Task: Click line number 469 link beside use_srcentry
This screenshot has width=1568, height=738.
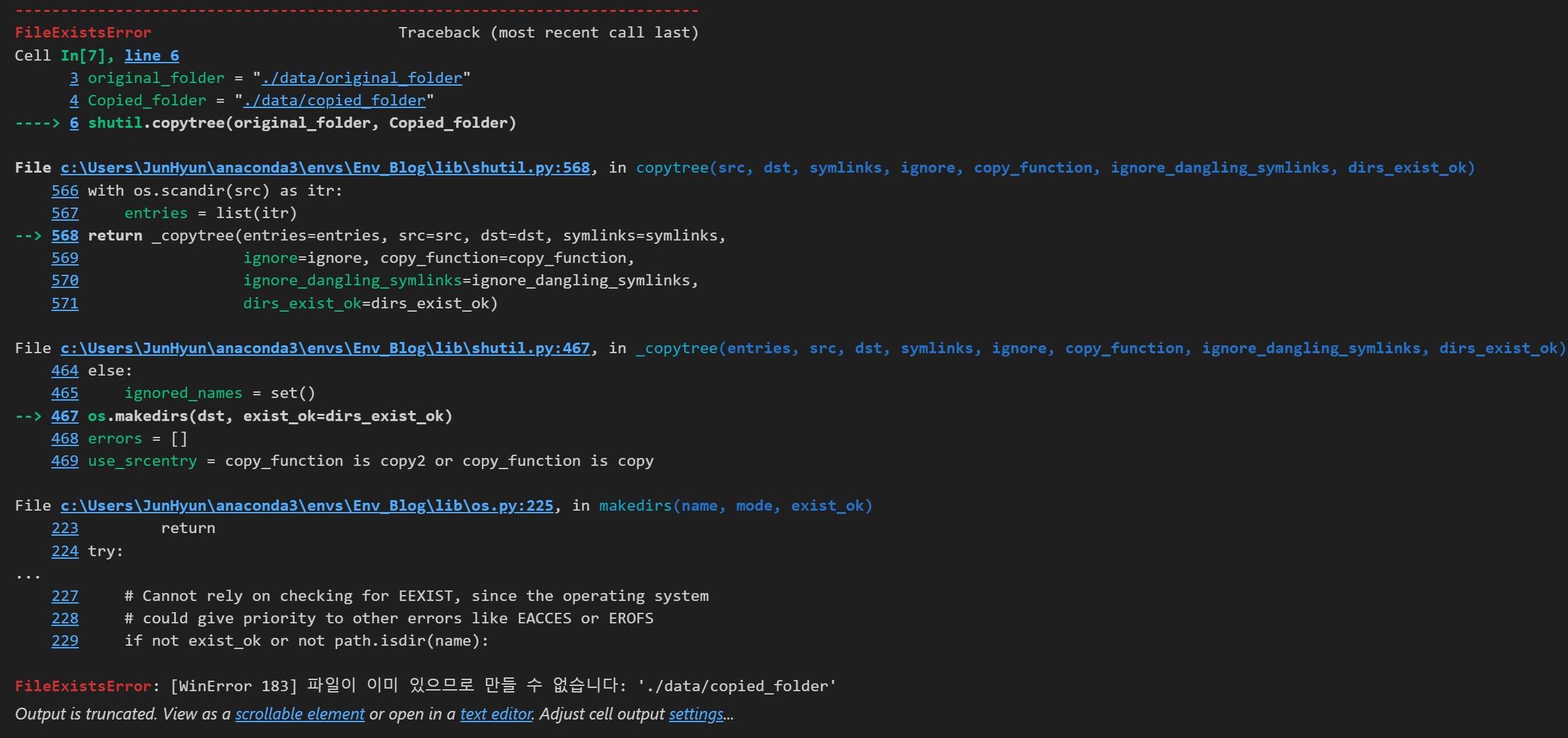Action: click(65, 461)
